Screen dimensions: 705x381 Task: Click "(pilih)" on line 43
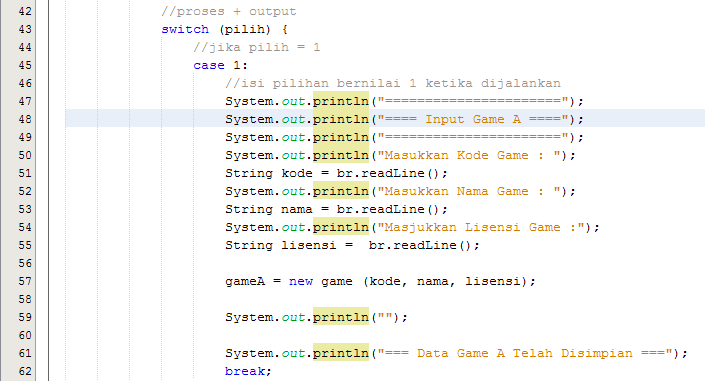245,29
